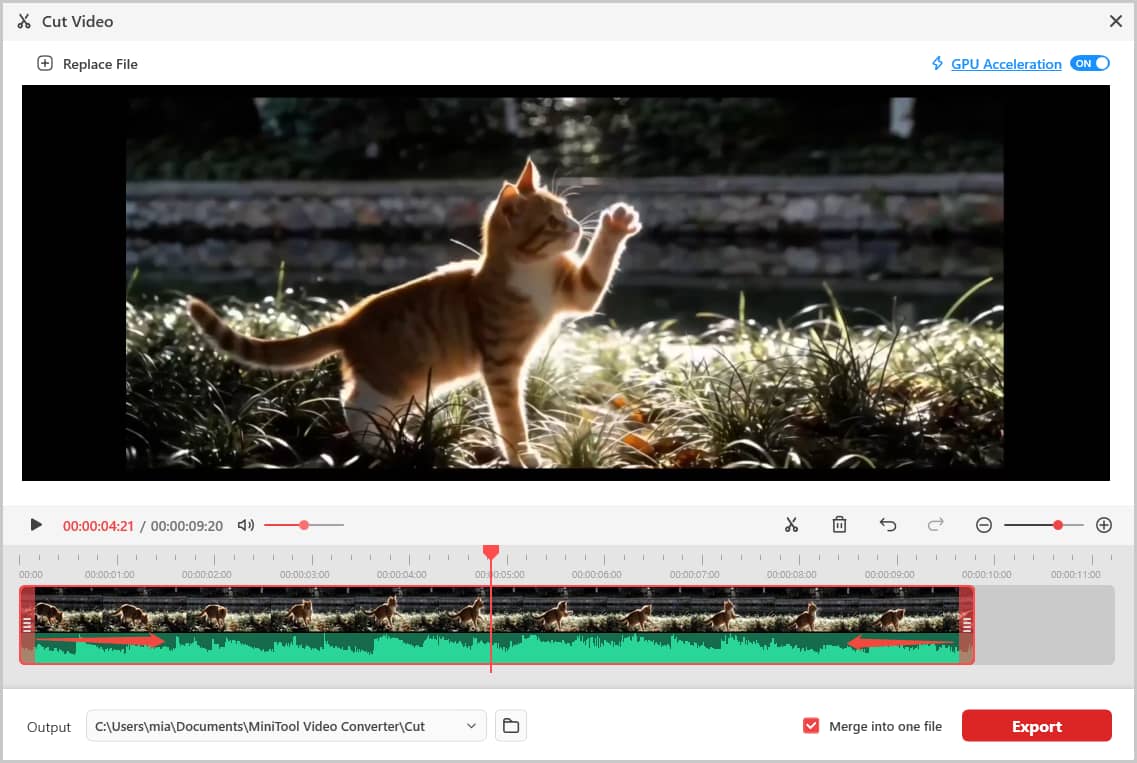Viewport: 1137px width, 763px height.
Task: Mute the audio with speaker icon
Action: (246, 525)
